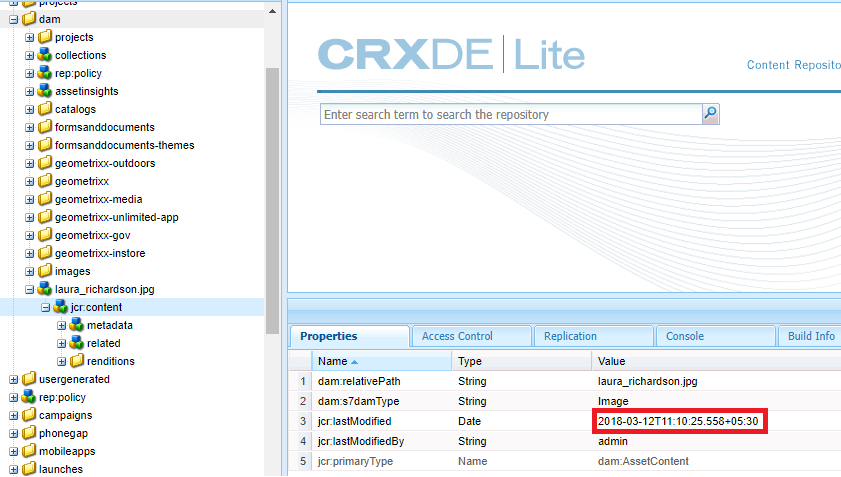This screenshot has width=841, height=477.
Task: Click the usergenerated folder icon
Action: click(29, 379)
